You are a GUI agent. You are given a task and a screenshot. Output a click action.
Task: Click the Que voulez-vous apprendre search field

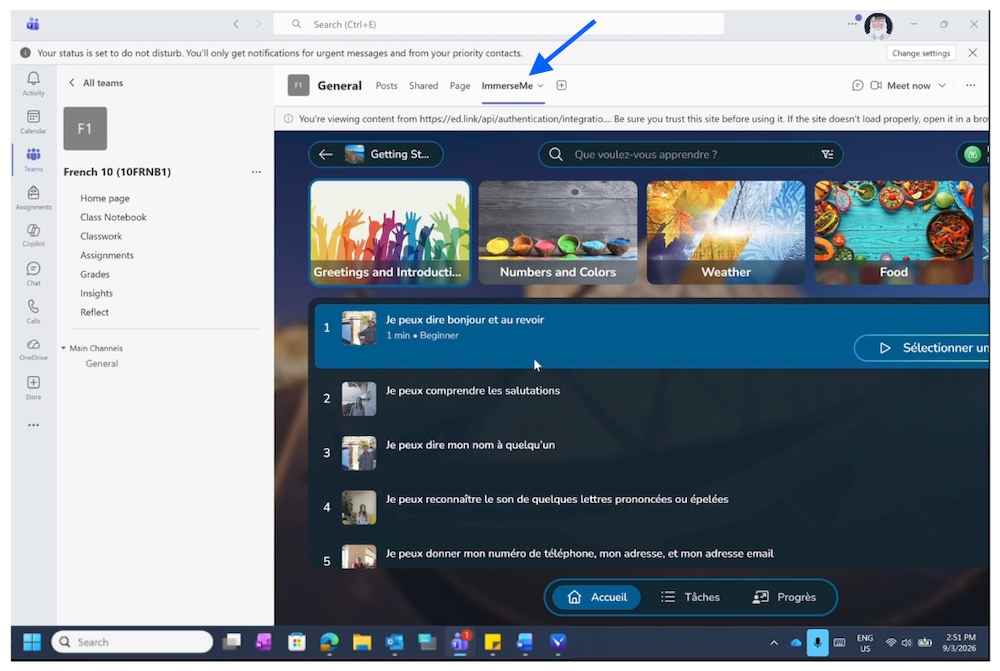tap(692, 154)
